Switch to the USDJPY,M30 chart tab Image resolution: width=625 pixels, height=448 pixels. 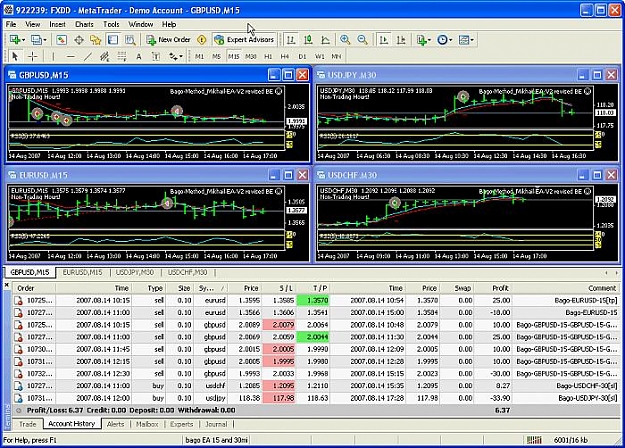(135, 273)
